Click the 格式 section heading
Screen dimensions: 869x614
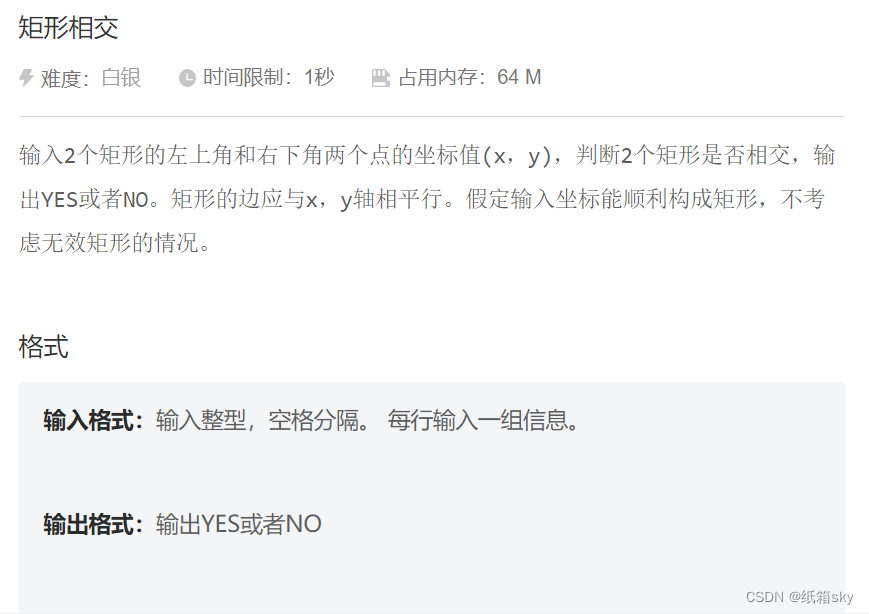pyautogui.click(x=43, y=347)
